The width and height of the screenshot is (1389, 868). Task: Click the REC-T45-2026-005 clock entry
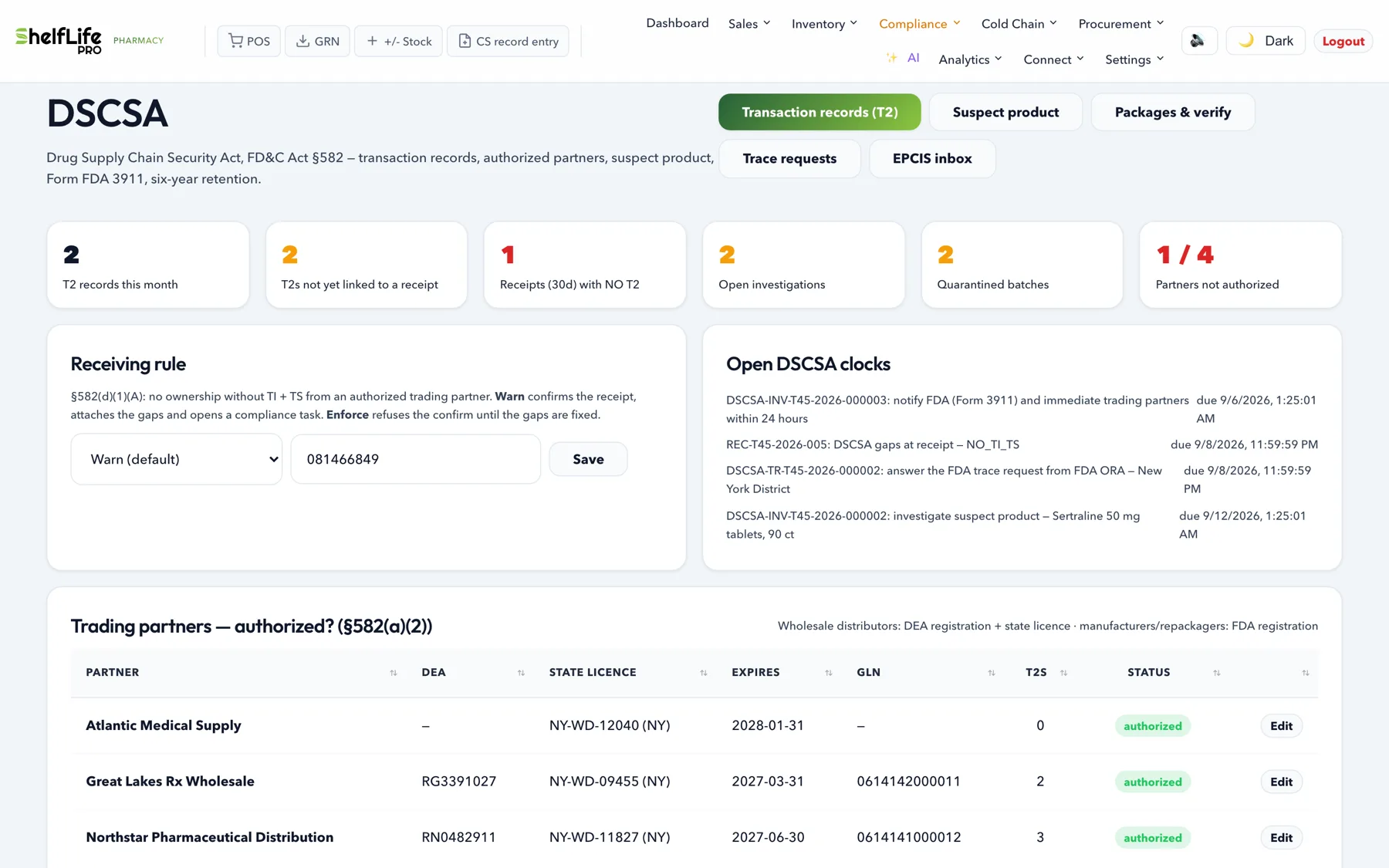(1022, 445)
